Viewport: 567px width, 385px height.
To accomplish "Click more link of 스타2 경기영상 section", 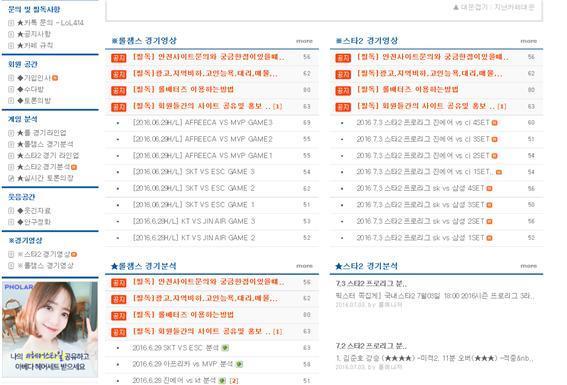I will pyautogui.click(x=528, y=41).
